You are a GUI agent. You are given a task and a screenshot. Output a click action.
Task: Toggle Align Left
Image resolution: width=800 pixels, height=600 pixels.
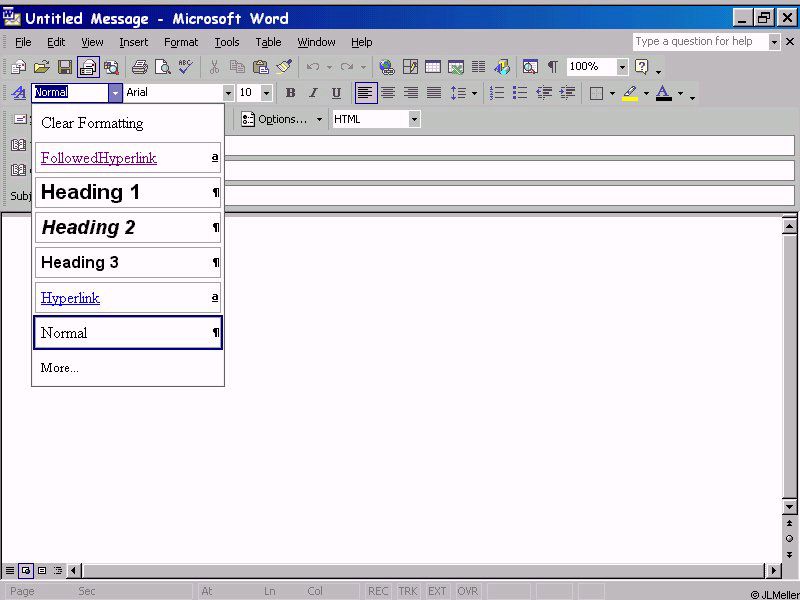point(366,93)
